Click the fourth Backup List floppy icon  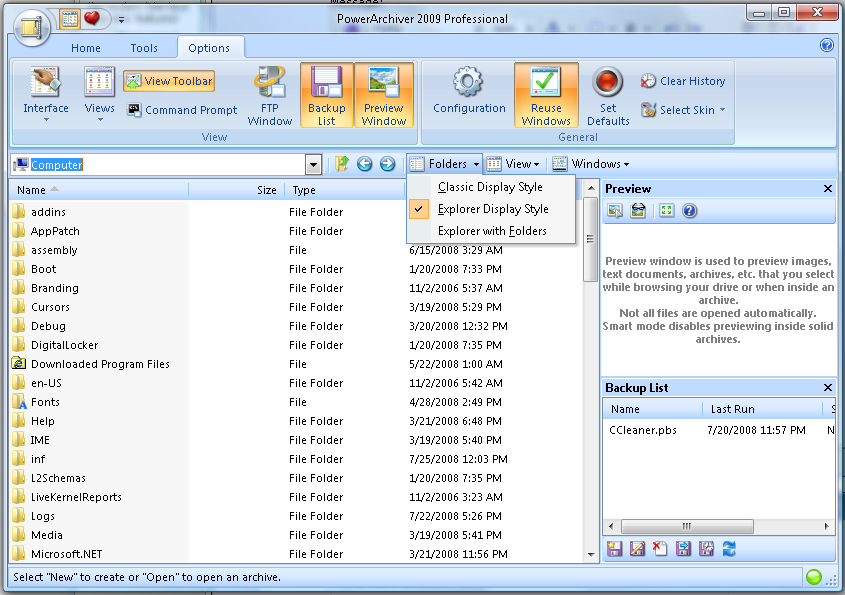683,549
